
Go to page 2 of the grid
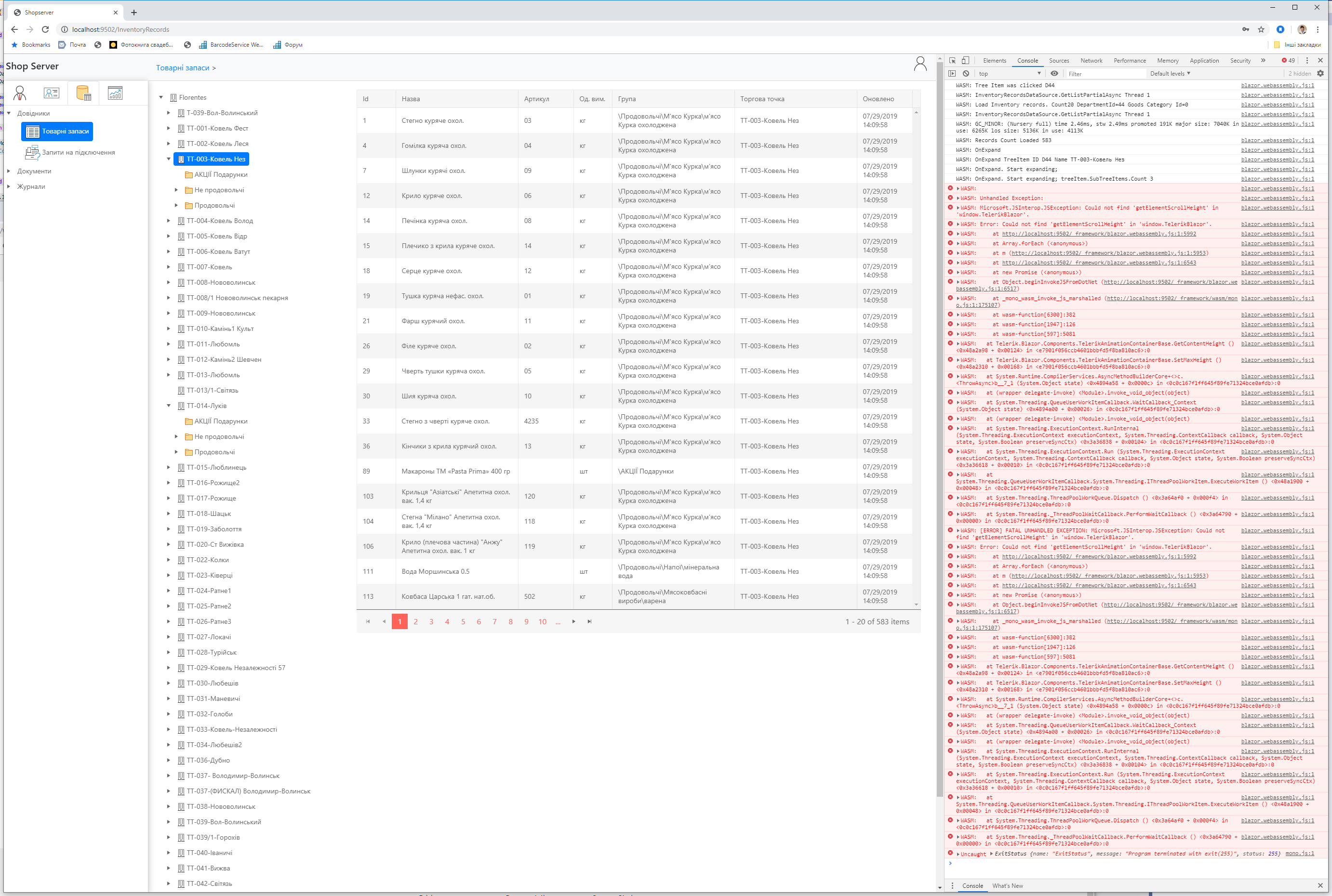pos(415,622)
